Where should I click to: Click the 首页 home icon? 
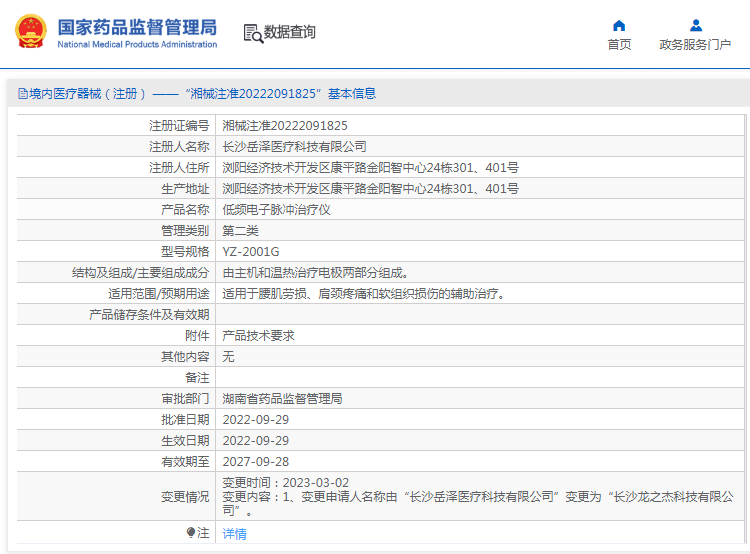coord(619,25)
